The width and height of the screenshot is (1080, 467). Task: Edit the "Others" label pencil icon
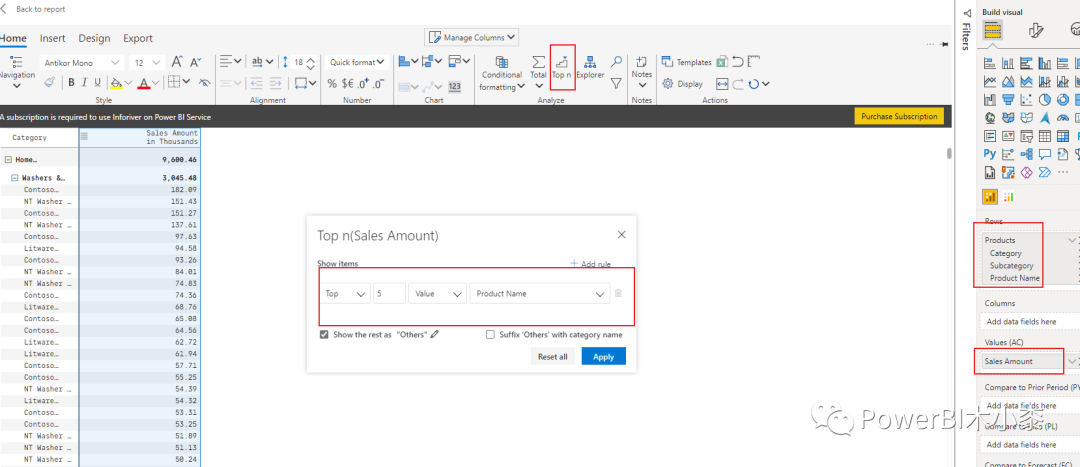[x=435, y=334]
